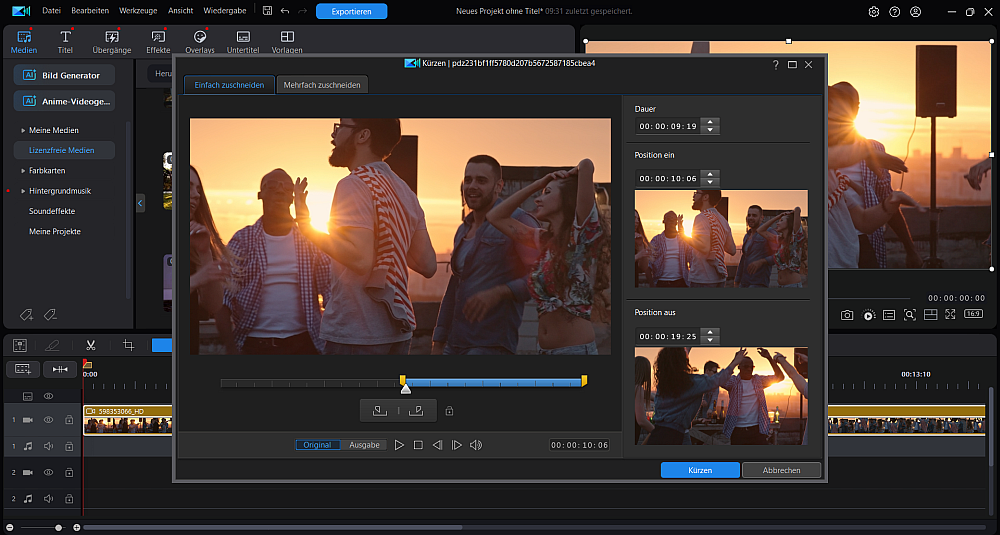Mute audio track 2

click(x=48, y=499)
